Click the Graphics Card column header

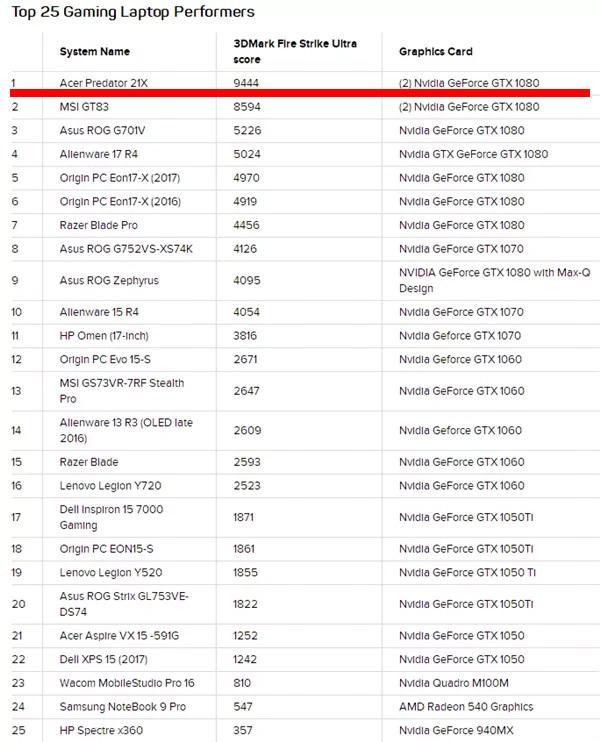435,51
